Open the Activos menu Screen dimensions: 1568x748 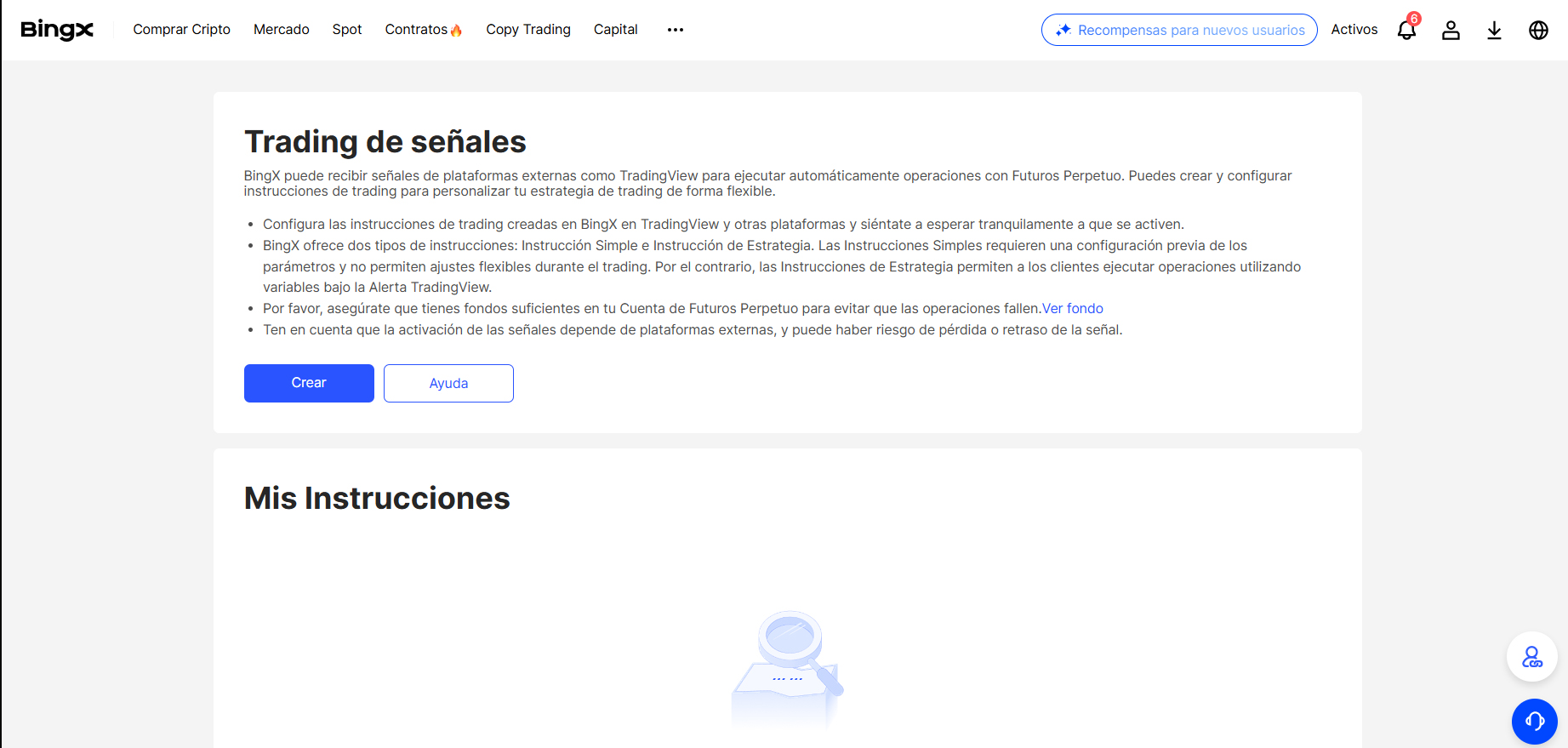1354,30
